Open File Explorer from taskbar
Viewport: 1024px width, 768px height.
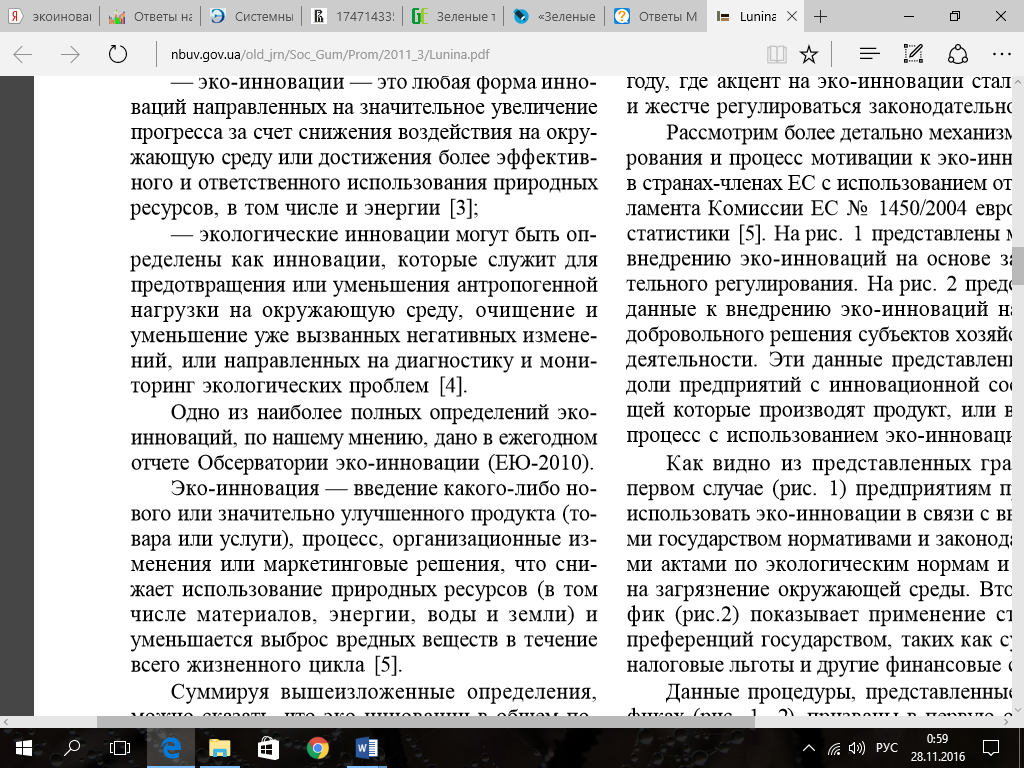tap(219, 748)
